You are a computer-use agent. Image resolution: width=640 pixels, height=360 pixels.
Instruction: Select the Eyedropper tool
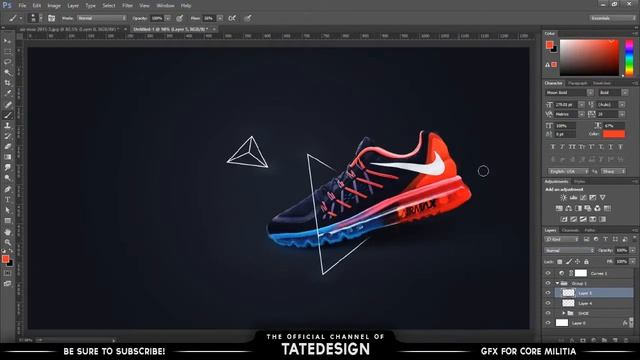click(7, 94)
